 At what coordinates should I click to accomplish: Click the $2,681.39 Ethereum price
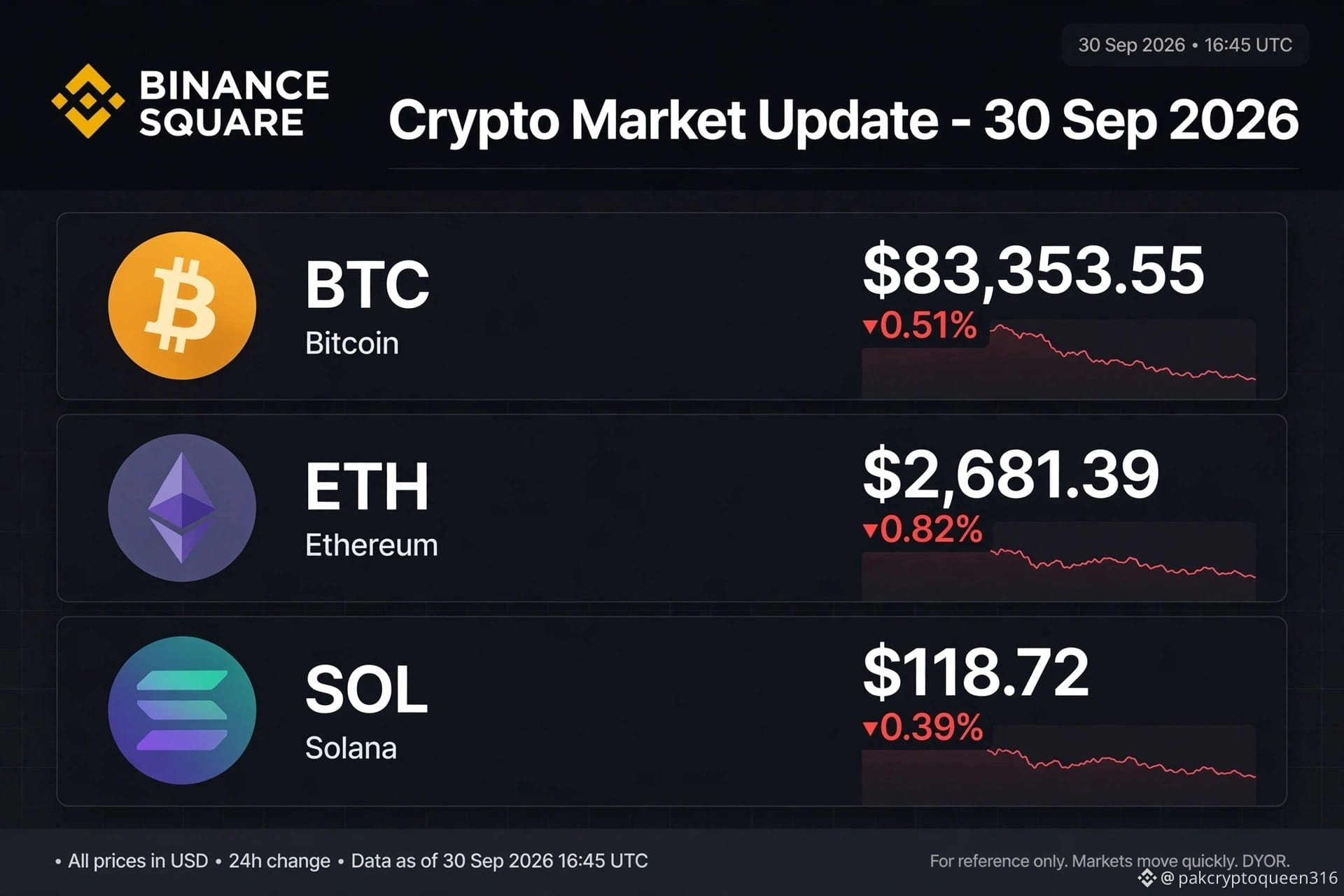coord(1011,475)
